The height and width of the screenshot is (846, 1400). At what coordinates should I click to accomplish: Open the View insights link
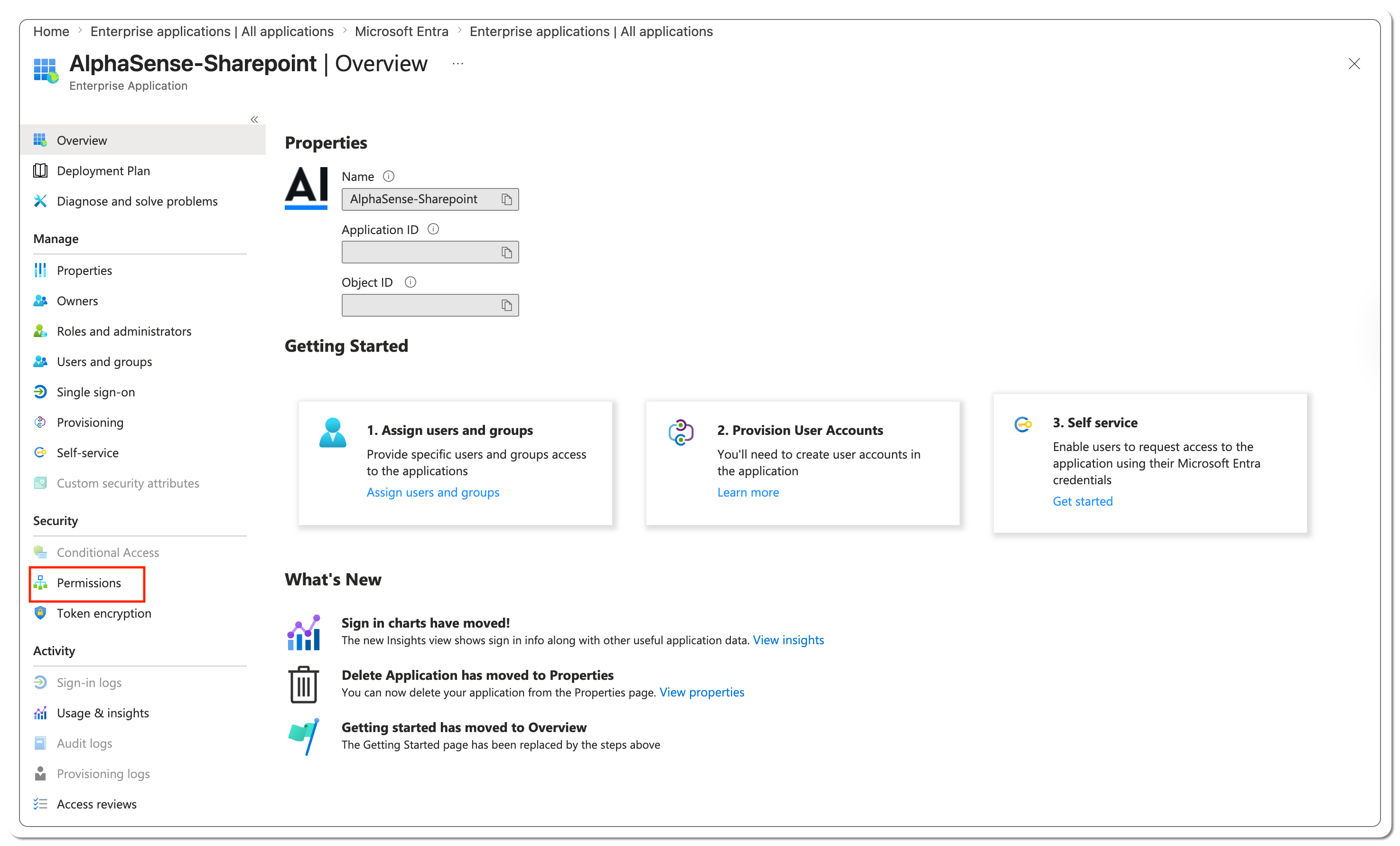pyautogui.click(x=788, y=640)
